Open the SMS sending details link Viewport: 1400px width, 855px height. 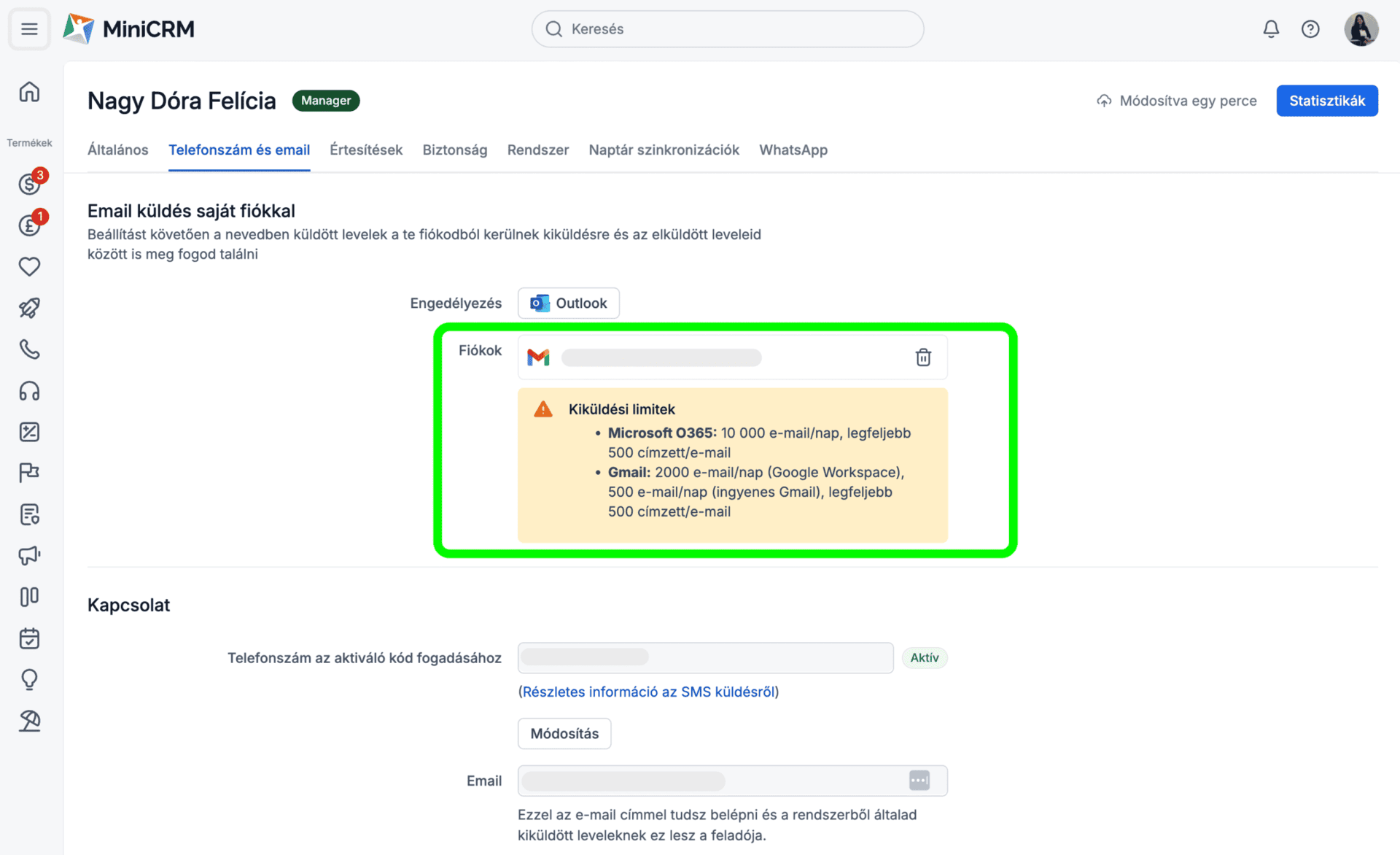pyautogui.click(x=648, y=692)
